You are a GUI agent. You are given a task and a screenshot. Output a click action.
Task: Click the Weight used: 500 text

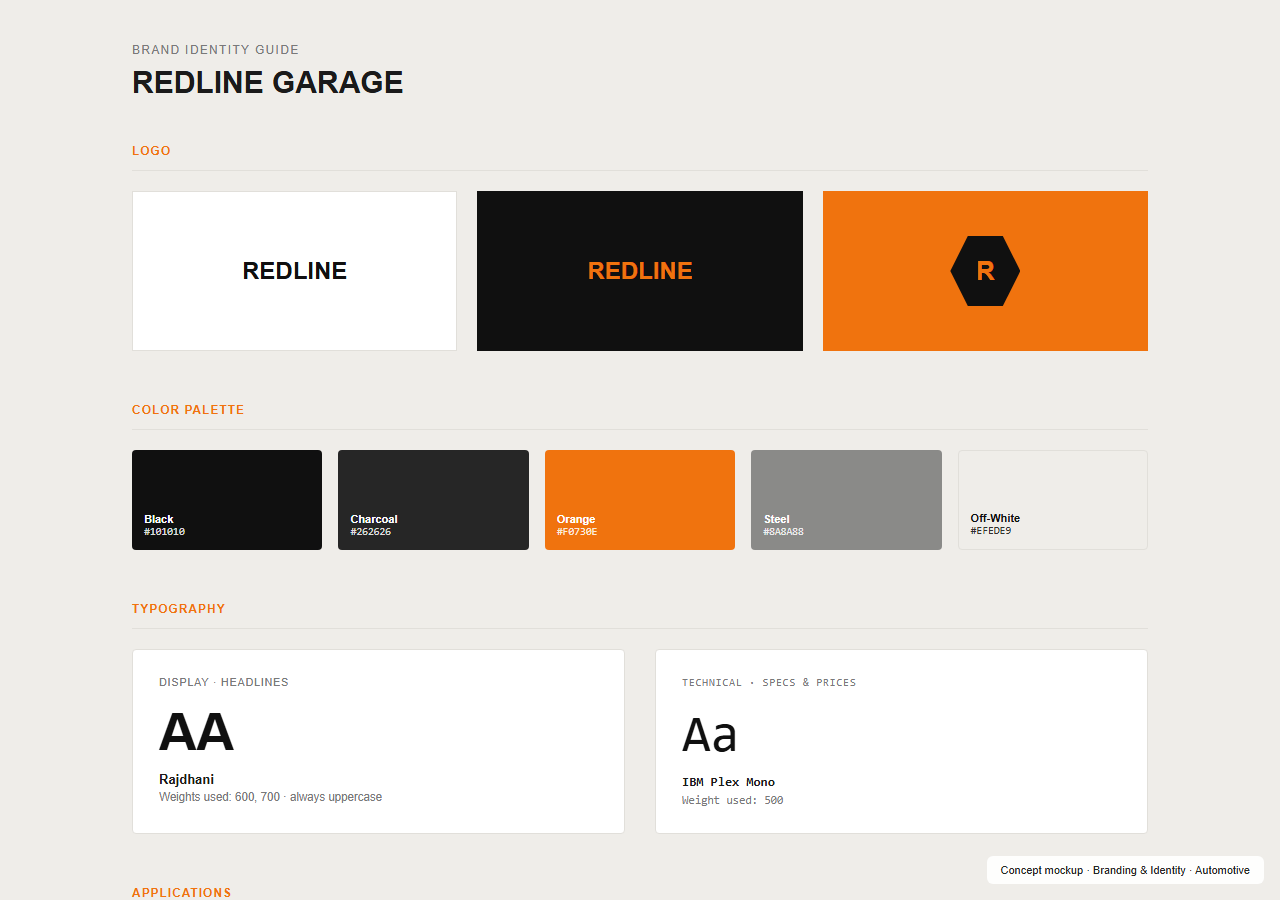pos(733,800)
